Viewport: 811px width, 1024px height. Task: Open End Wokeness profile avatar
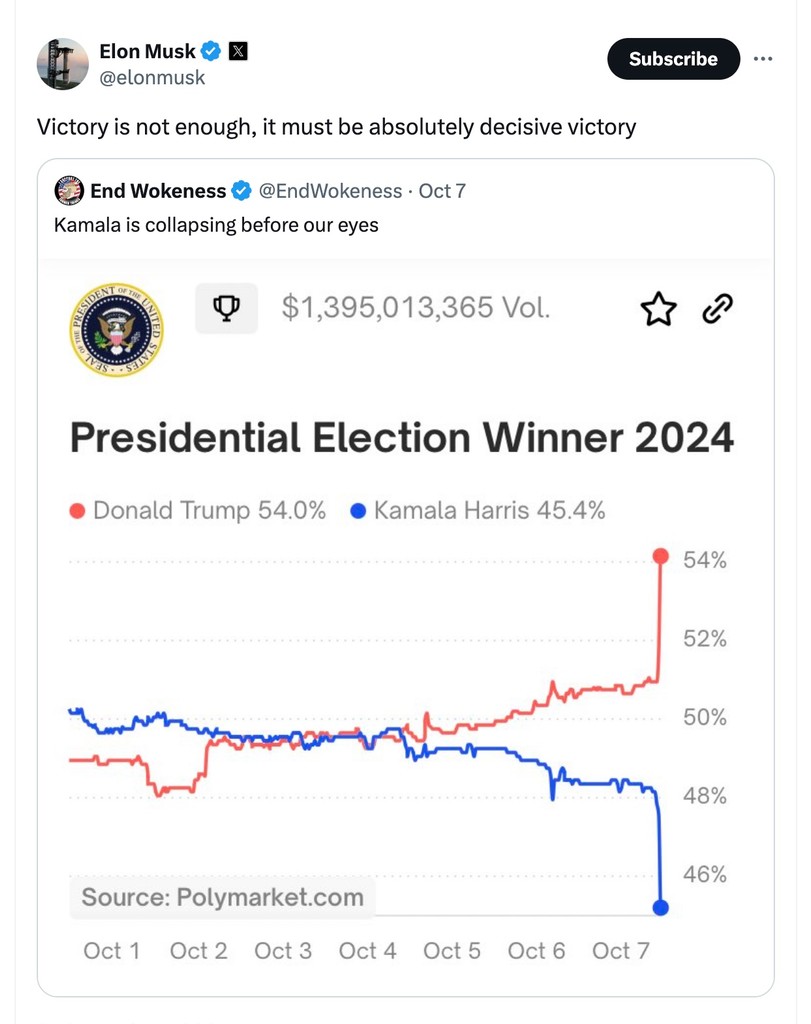click(x=69, y=191)
